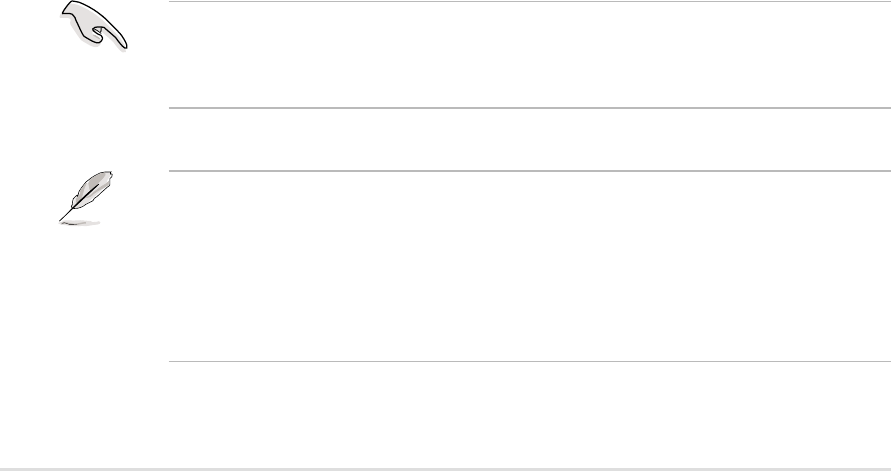
Task: Click the top rule beside the feather icon
Action: click(528, 170)
